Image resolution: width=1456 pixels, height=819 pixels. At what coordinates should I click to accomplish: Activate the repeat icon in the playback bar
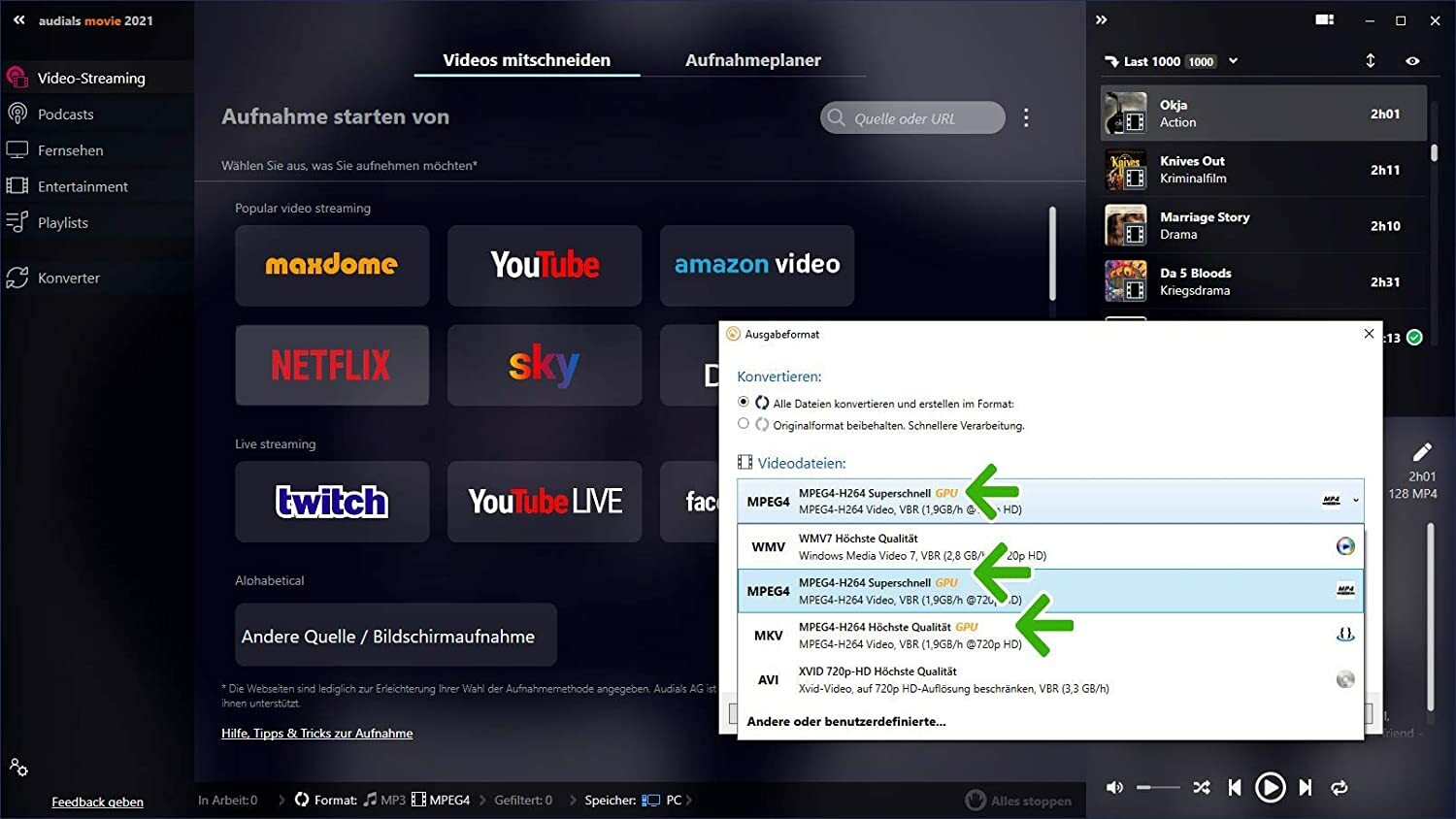pyautogui.click(x=1340, y=787)
